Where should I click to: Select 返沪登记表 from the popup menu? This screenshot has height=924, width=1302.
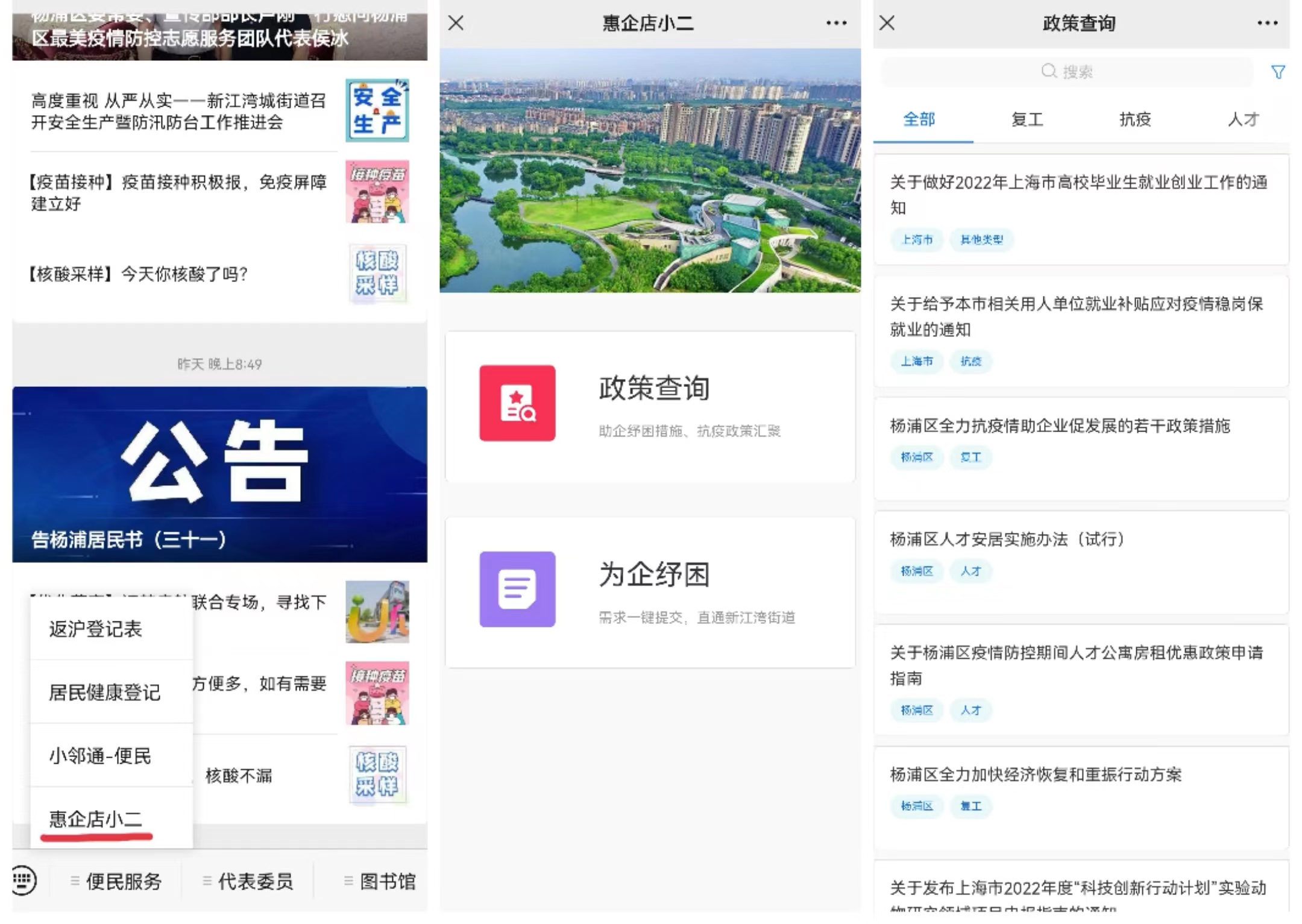95,629
